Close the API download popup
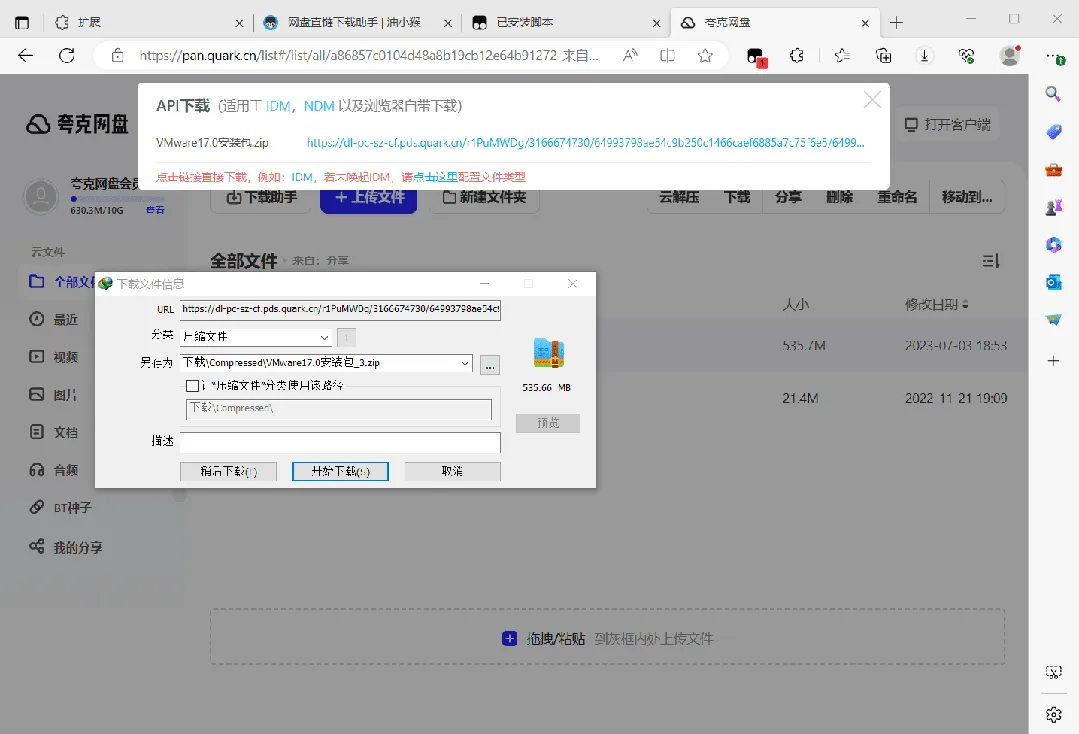This screenshot has height=734, width=1079. (872, 100)
